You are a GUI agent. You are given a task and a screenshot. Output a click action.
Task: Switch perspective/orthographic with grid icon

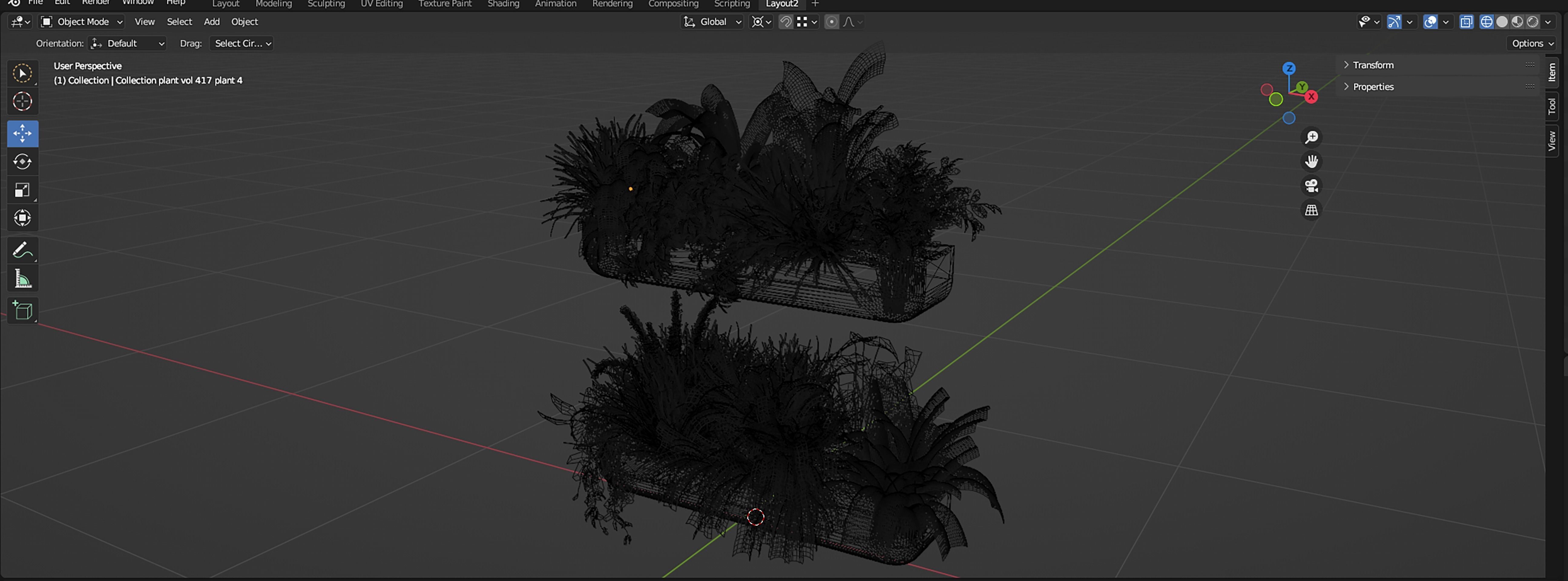pos(1311,211)
